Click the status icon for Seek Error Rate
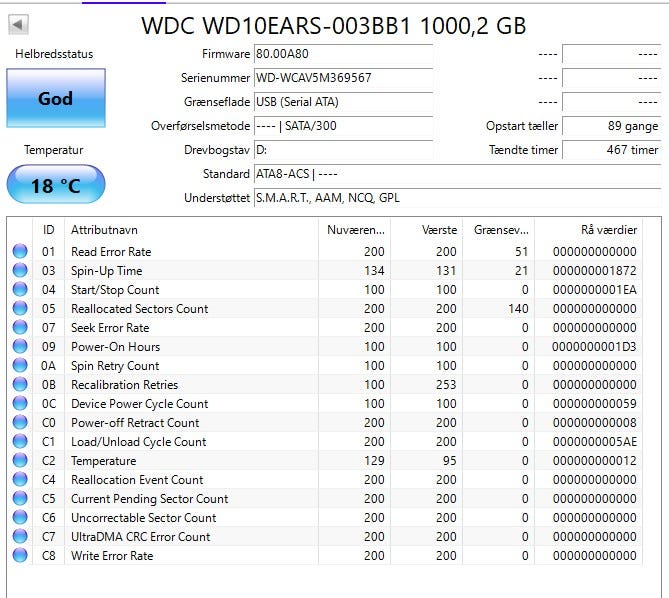The image size is (669, 598). pos(20,327)
